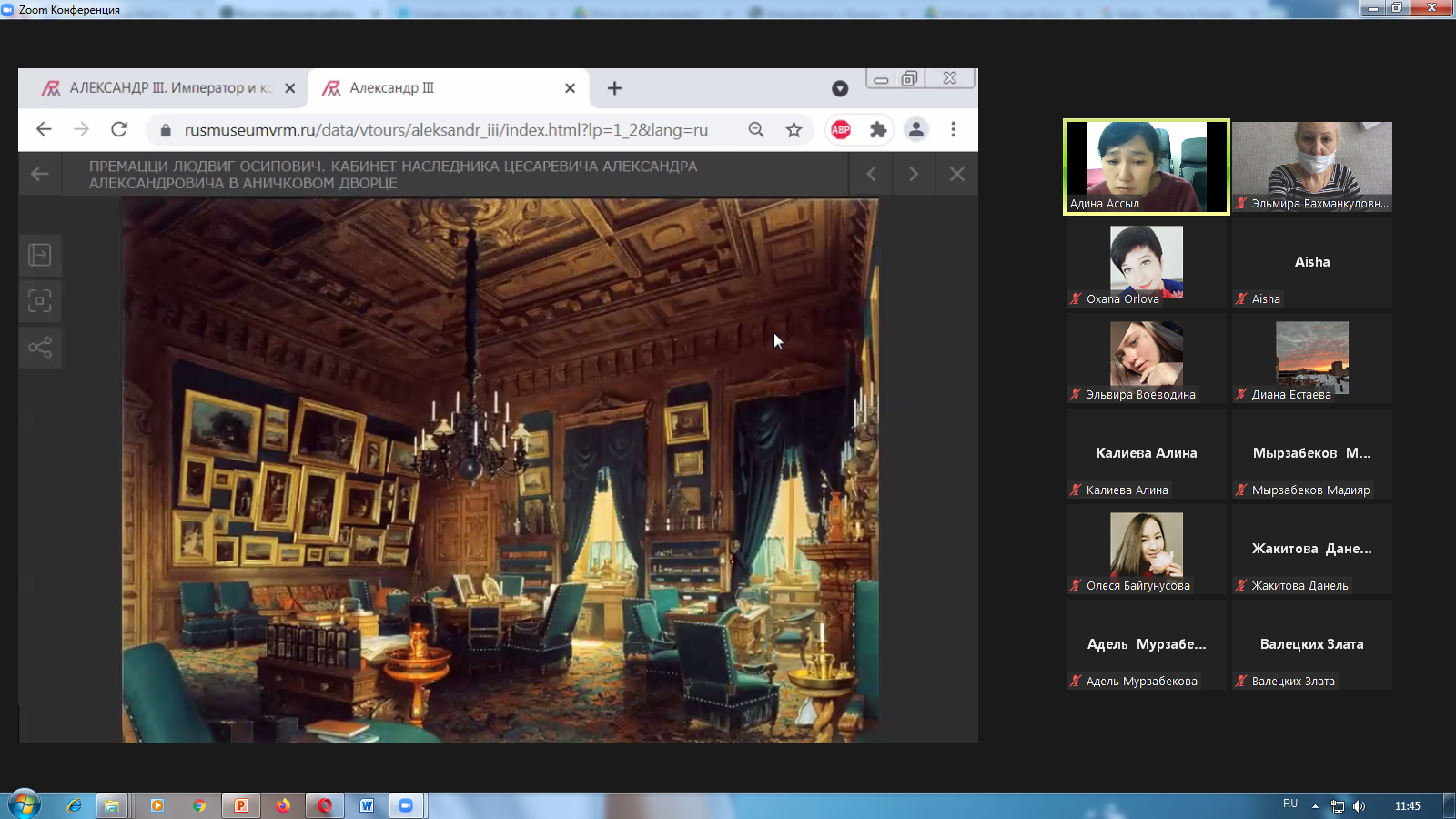
Task: Click the browser forward arrow
Action: (x=82, y=129)
